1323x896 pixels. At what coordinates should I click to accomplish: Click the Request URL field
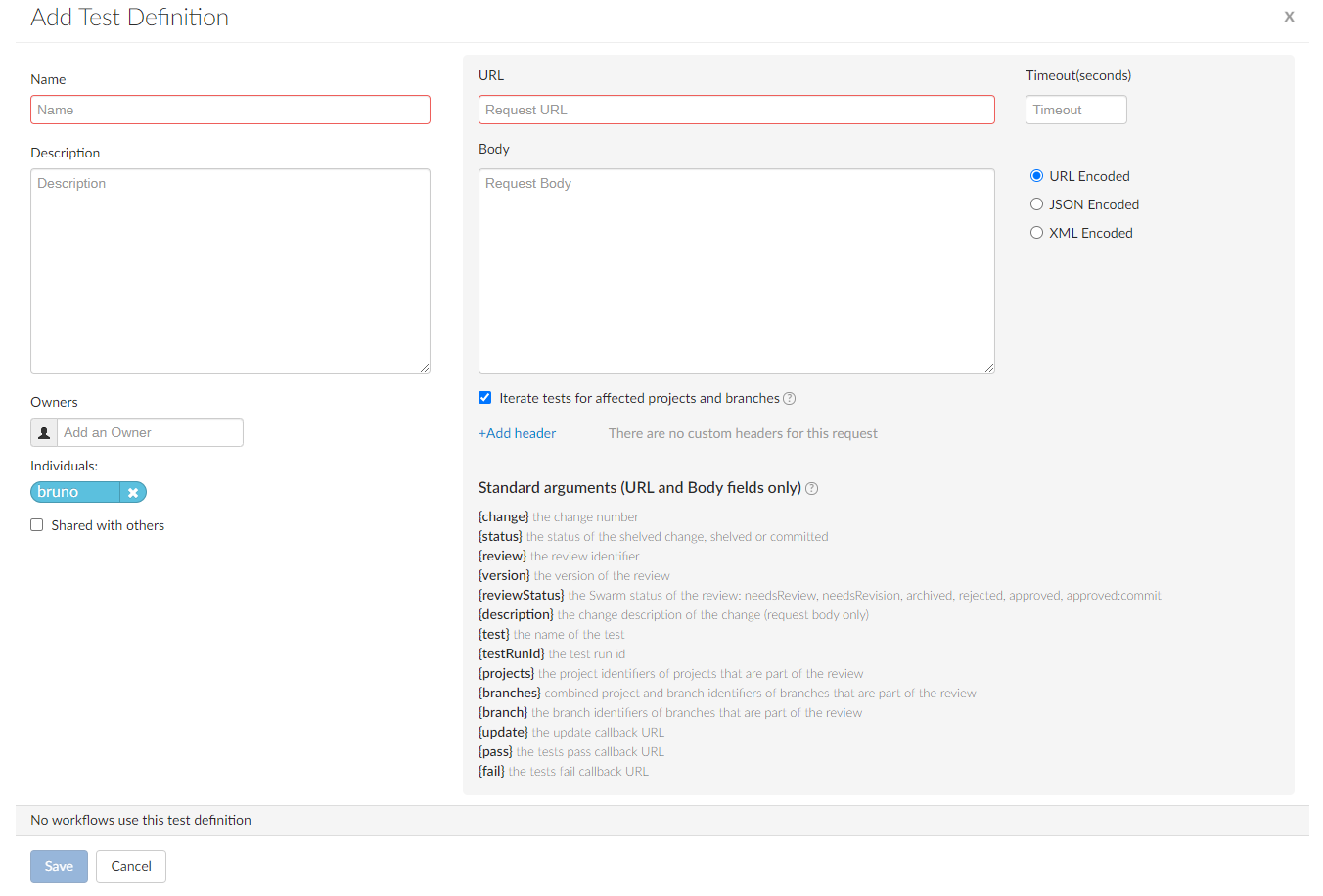pos(736,110)
